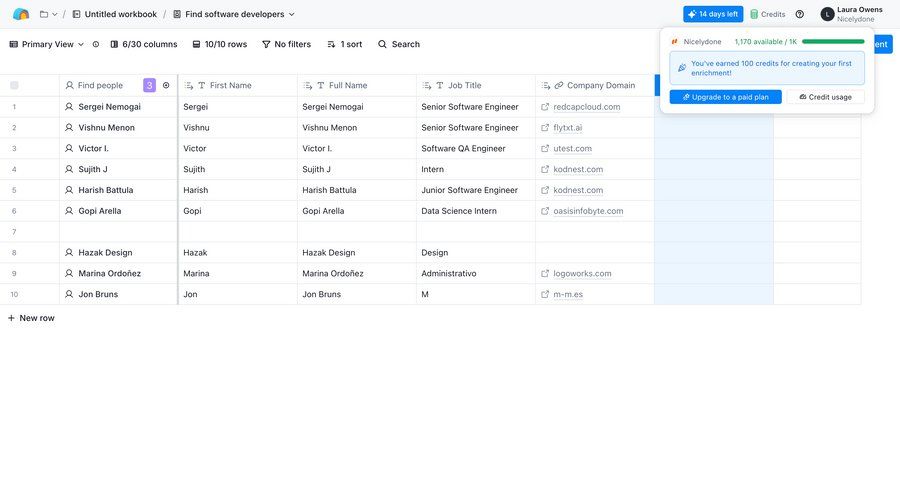Click the Clay rainbow logo icon
The width and height of the screenshot is (900, 484).
pyautogui.click(x=21, y=14)
